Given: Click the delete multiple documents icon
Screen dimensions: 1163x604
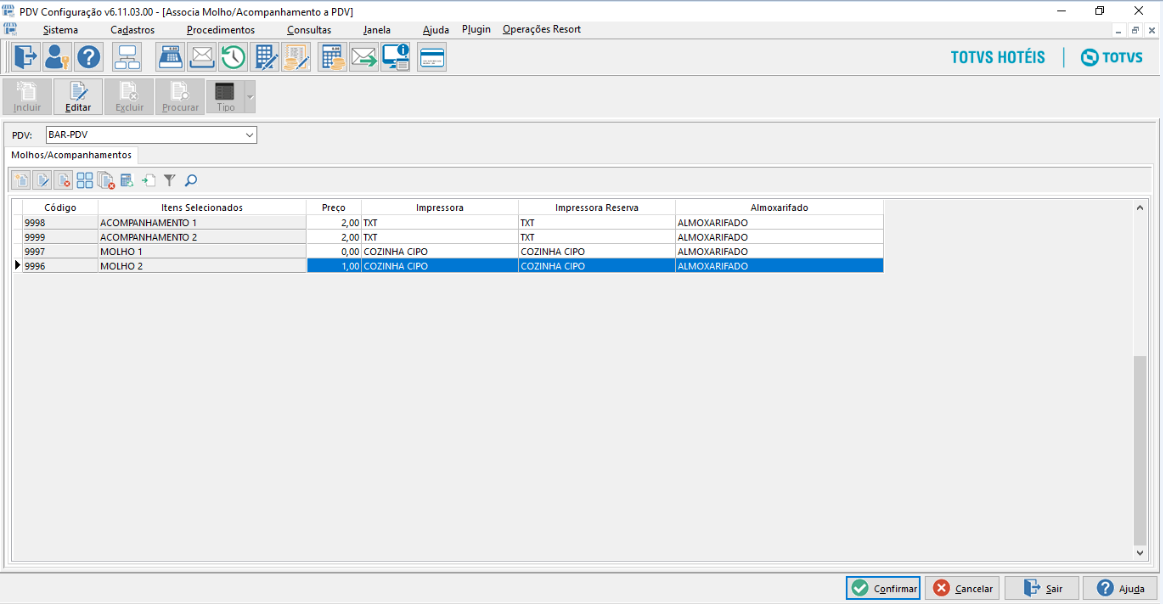Looking at the screenshot, I should coord(106,180).
